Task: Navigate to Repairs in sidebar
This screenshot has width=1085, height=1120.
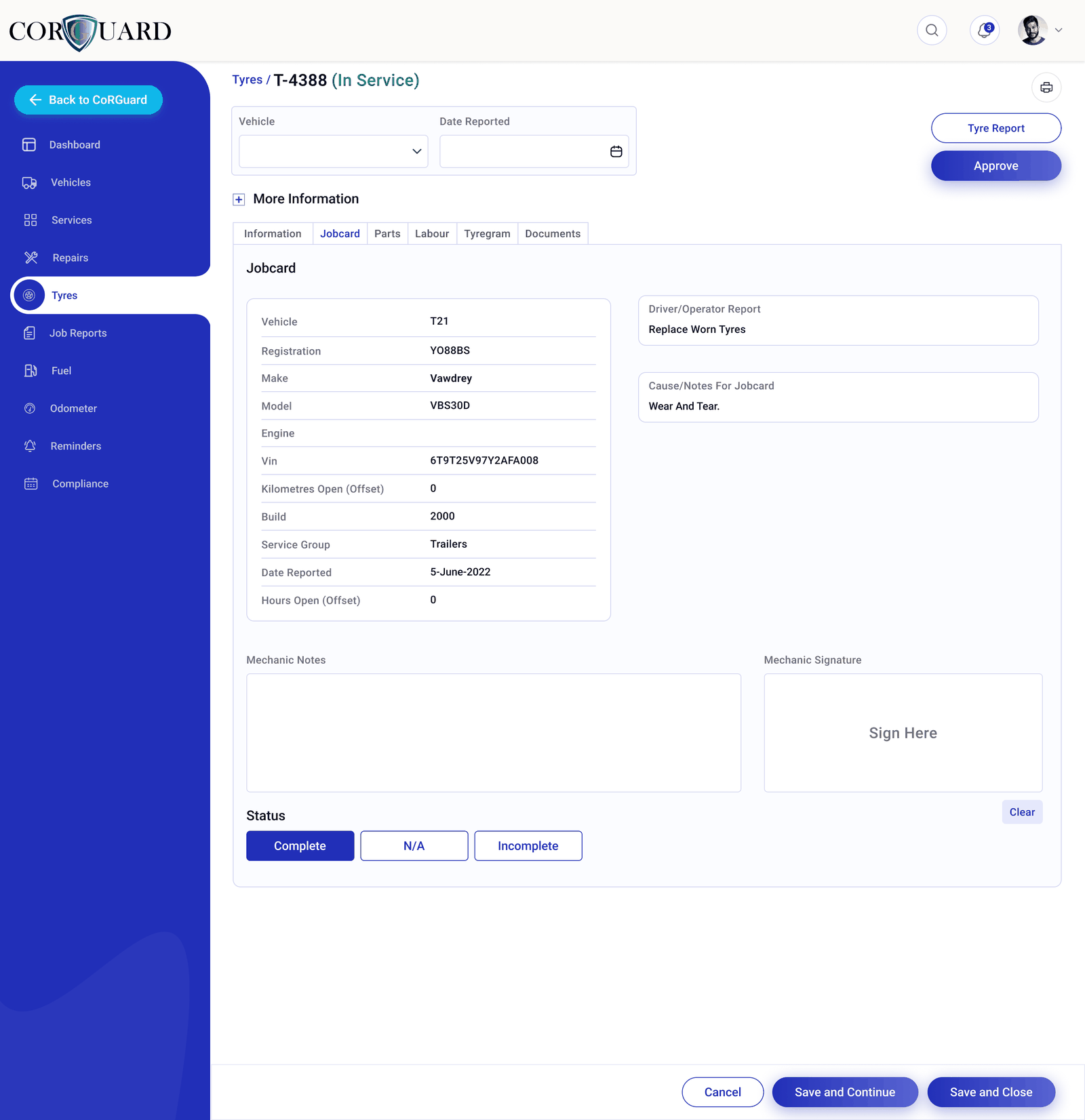Action: click(71, 258)
